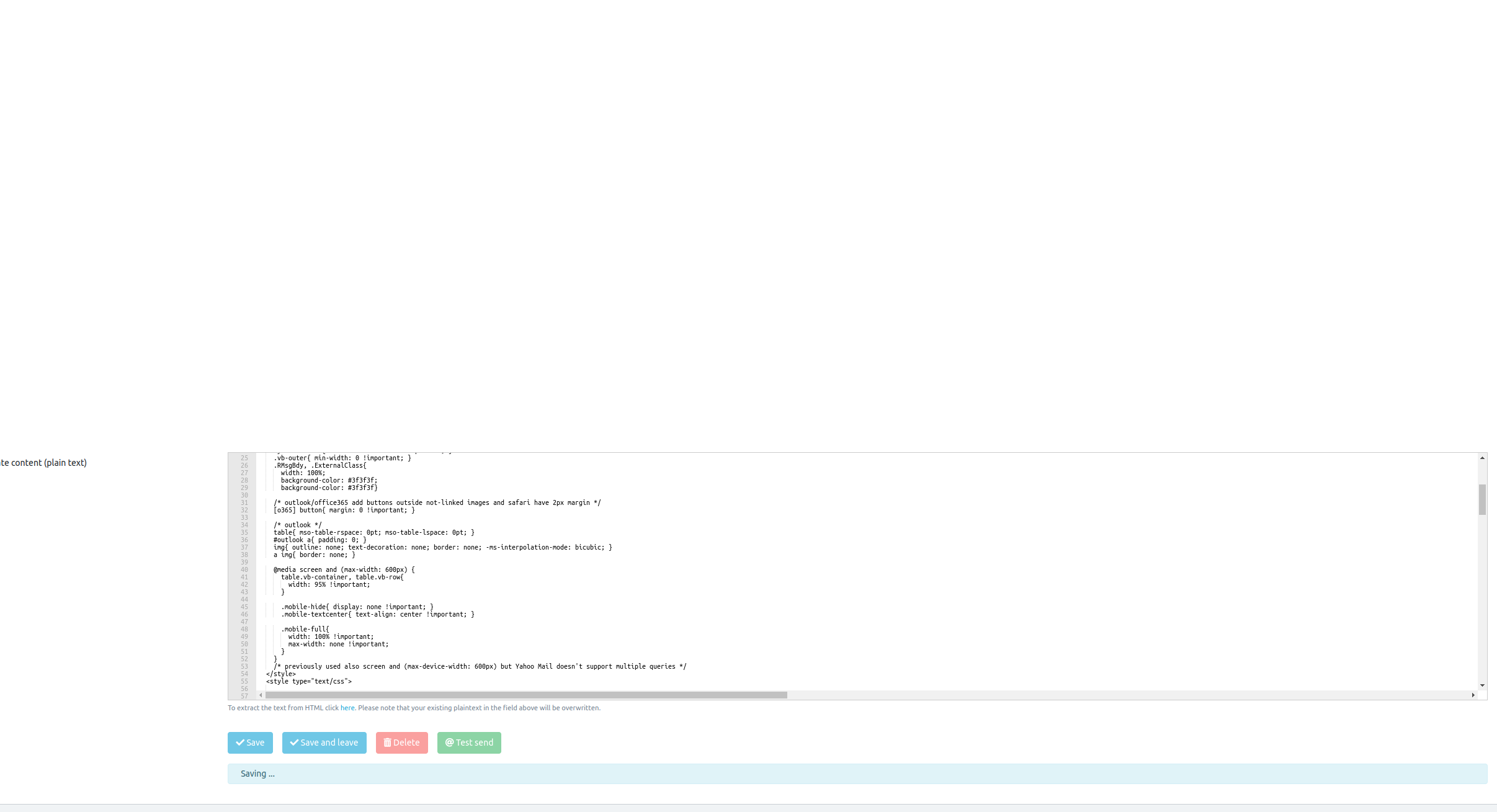Place cursor on the @media screen line
The image size is (1497, 812).
(x=344, y=569)
